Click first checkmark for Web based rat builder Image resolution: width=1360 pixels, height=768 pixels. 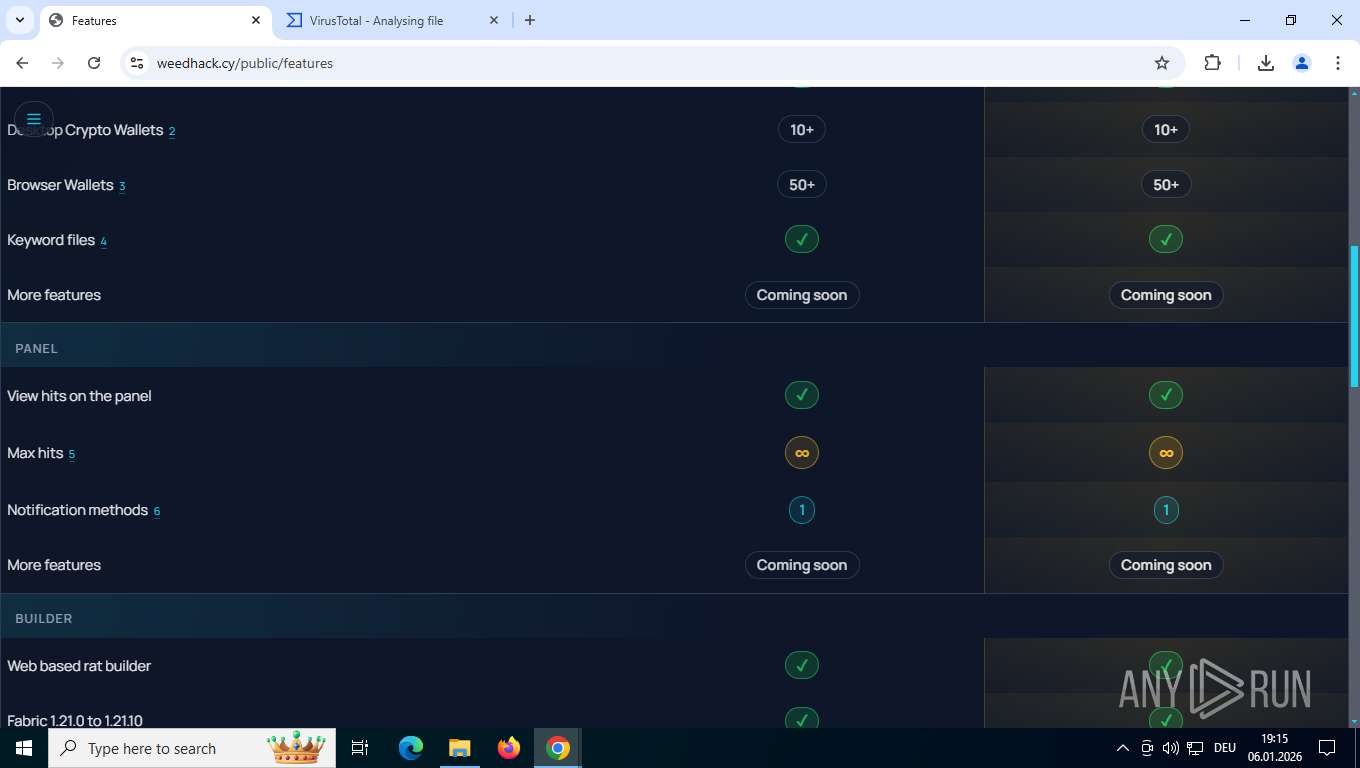pos(802,665)
